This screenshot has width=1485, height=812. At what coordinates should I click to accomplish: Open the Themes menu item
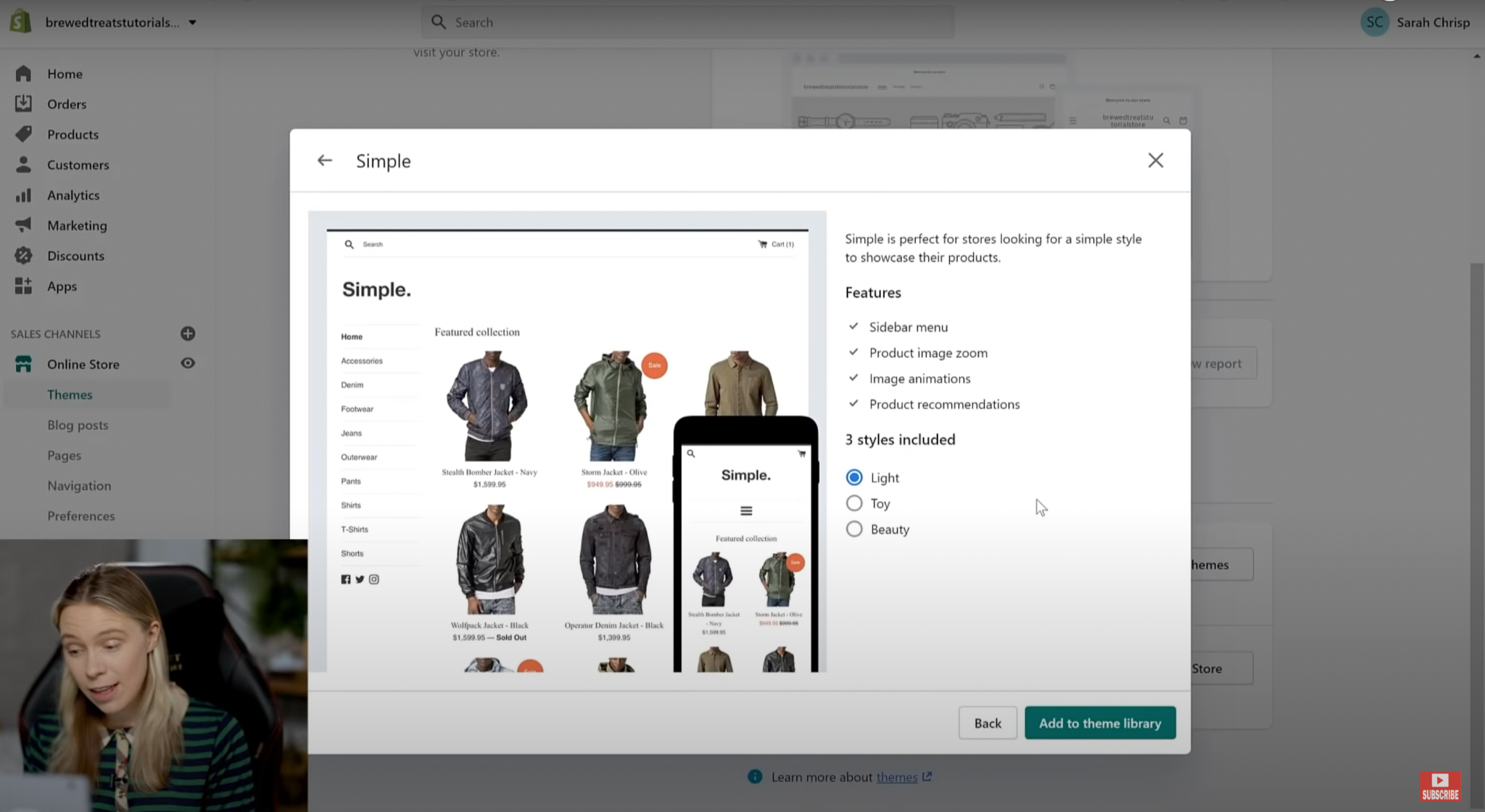[x=69, y=394]
